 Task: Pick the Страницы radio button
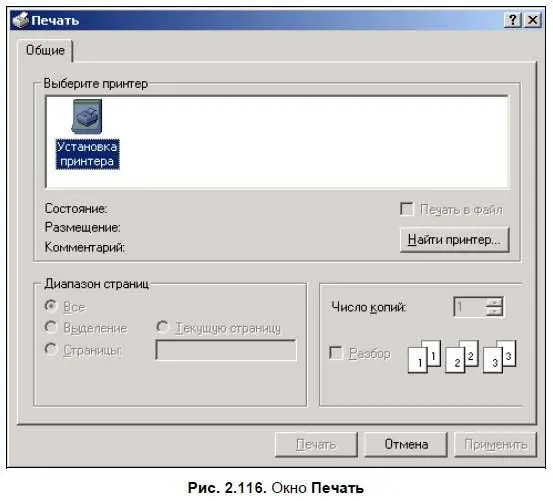(x=51, y=349)
